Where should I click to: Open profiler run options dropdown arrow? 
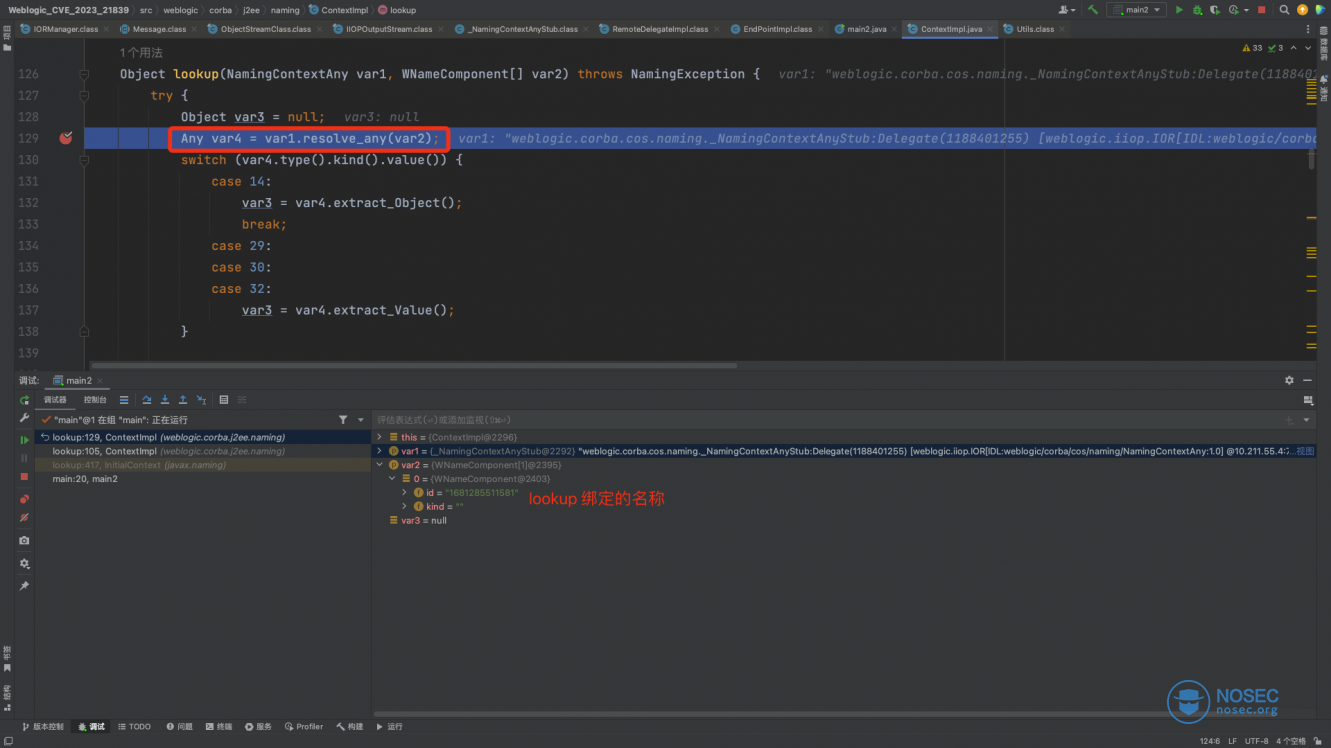(x=1245, y=10)
